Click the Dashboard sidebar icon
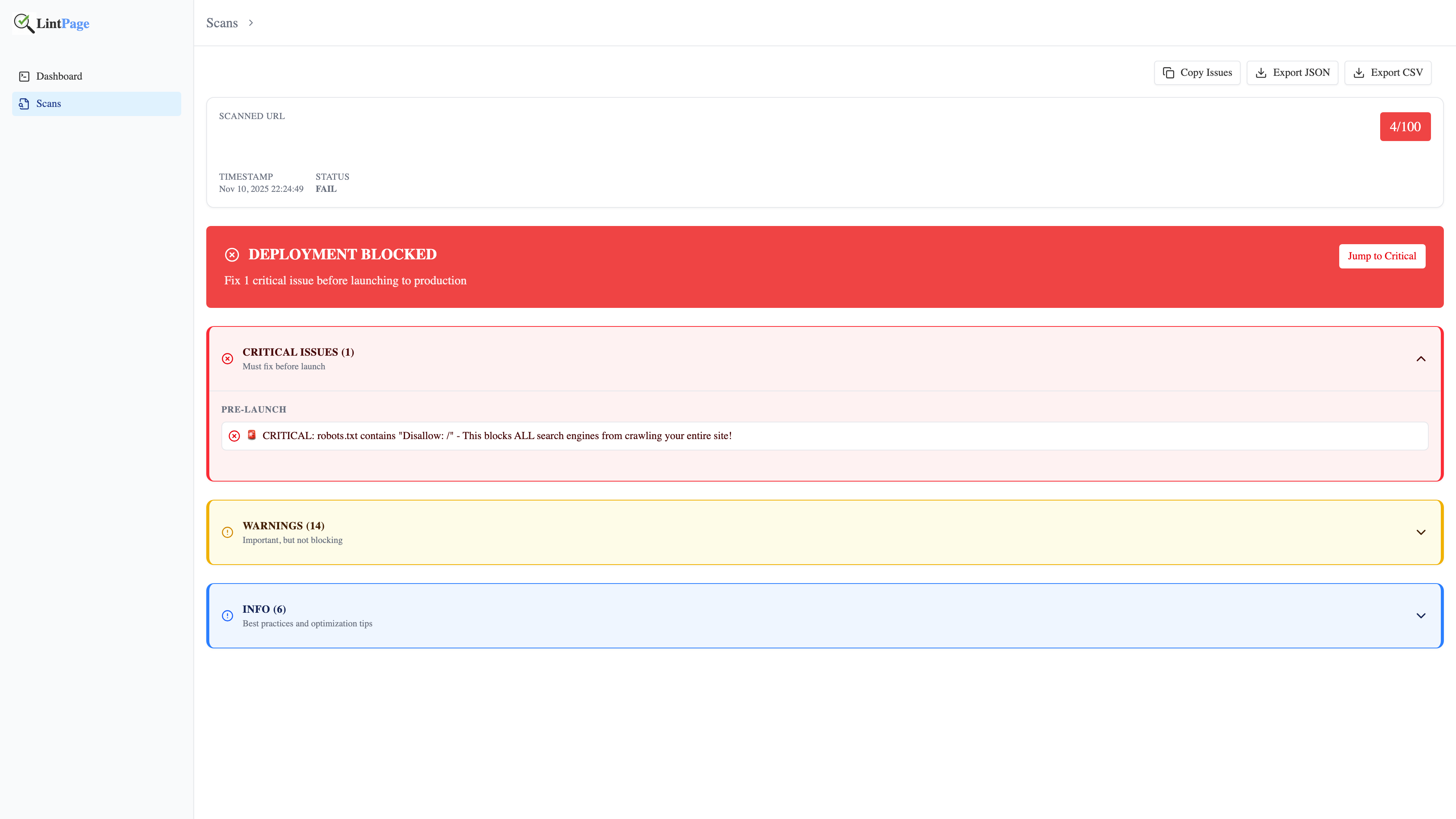This screenshot has height=819, width=1456. pos(24,76)
